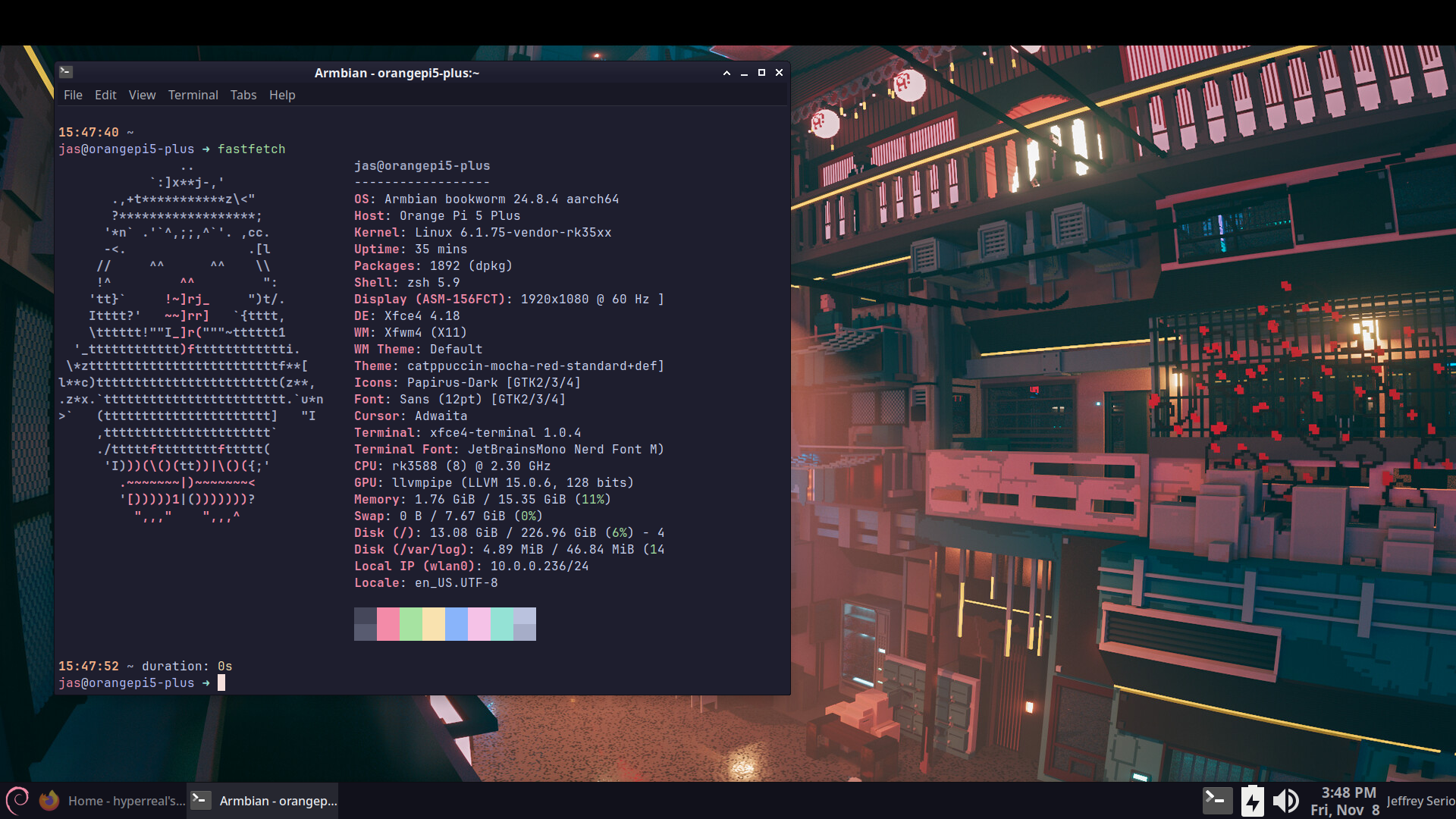The width and height of the screenshot is (1456, 819).
Task: Open the View menu
Action: point(142,95)
